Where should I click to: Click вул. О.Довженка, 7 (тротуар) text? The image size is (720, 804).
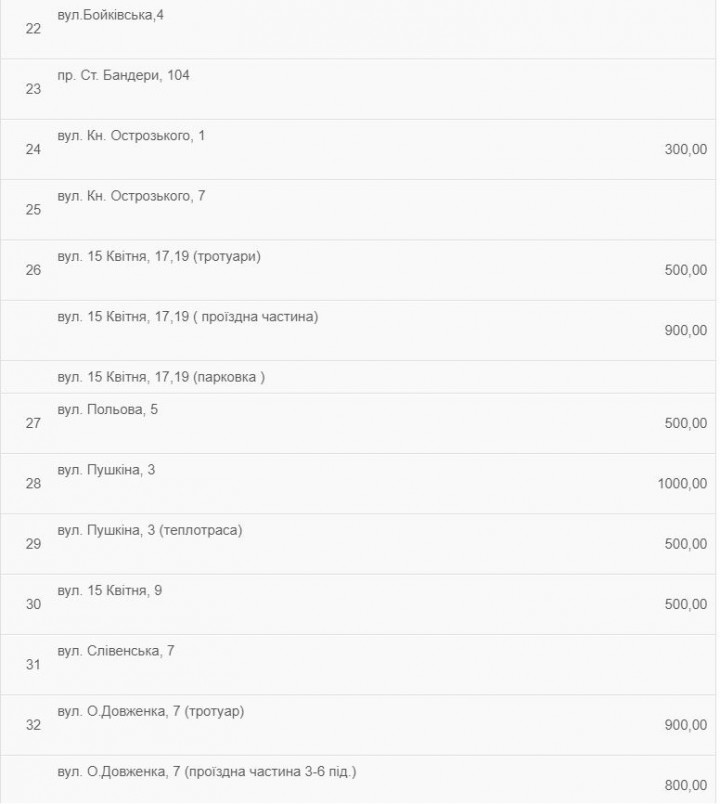[151, 712]
